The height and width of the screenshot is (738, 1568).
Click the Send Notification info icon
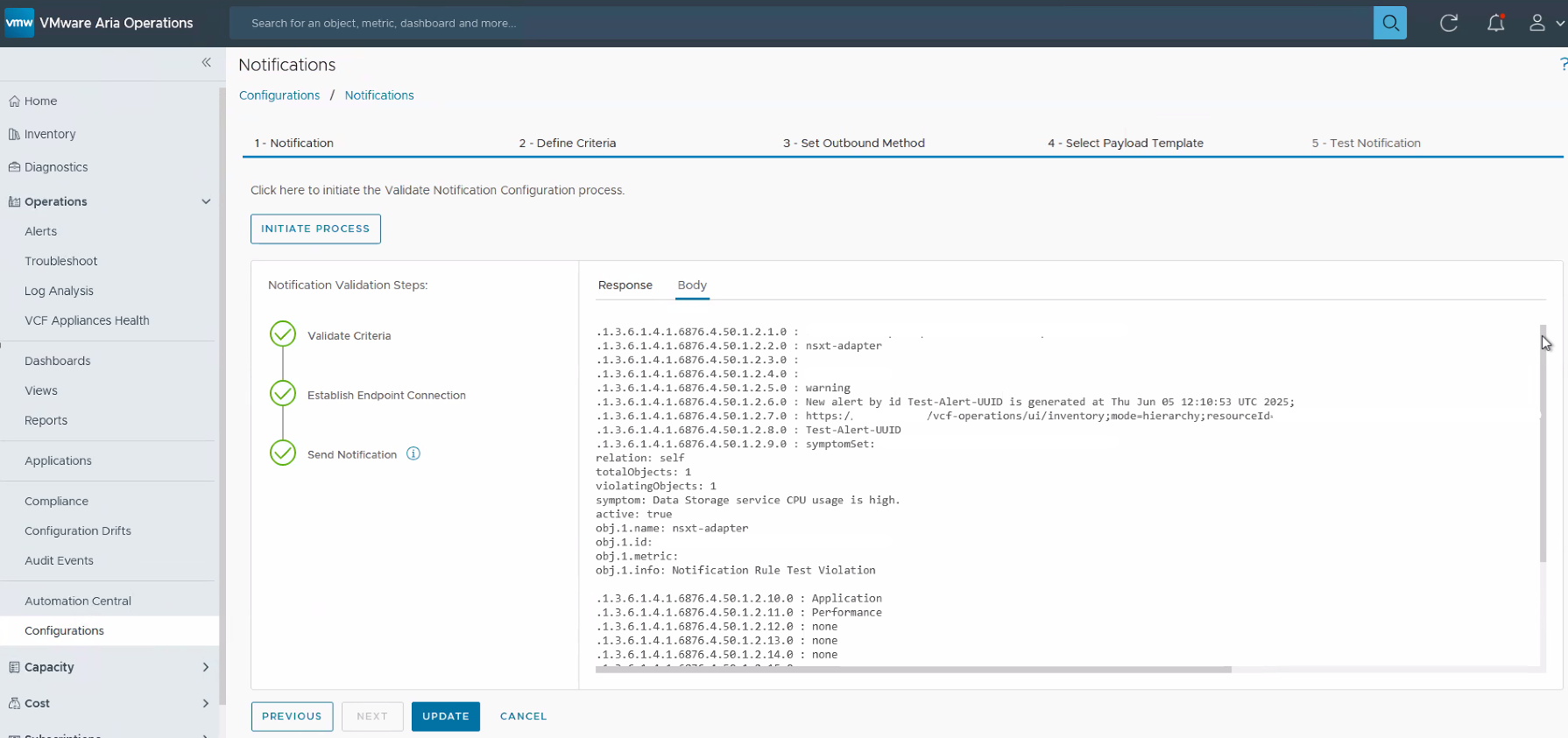click(x=413, y=453)
